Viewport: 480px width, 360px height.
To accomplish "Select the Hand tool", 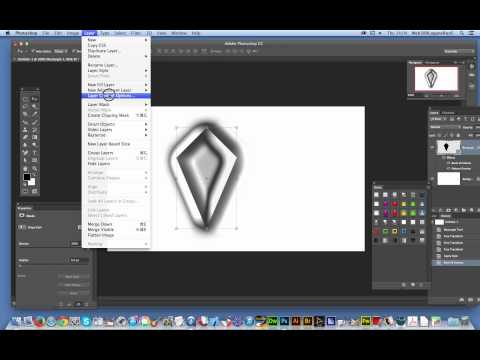I will (26, 168).
